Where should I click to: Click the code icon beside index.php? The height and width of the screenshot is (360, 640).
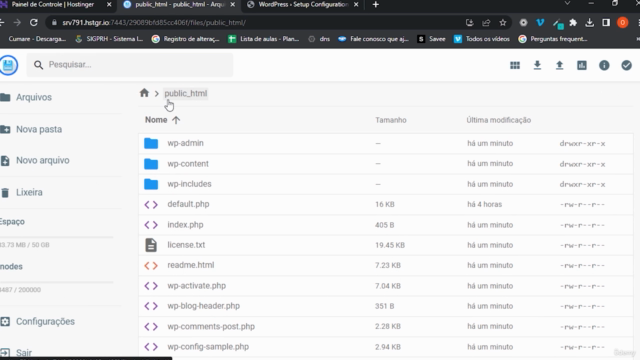151,225
